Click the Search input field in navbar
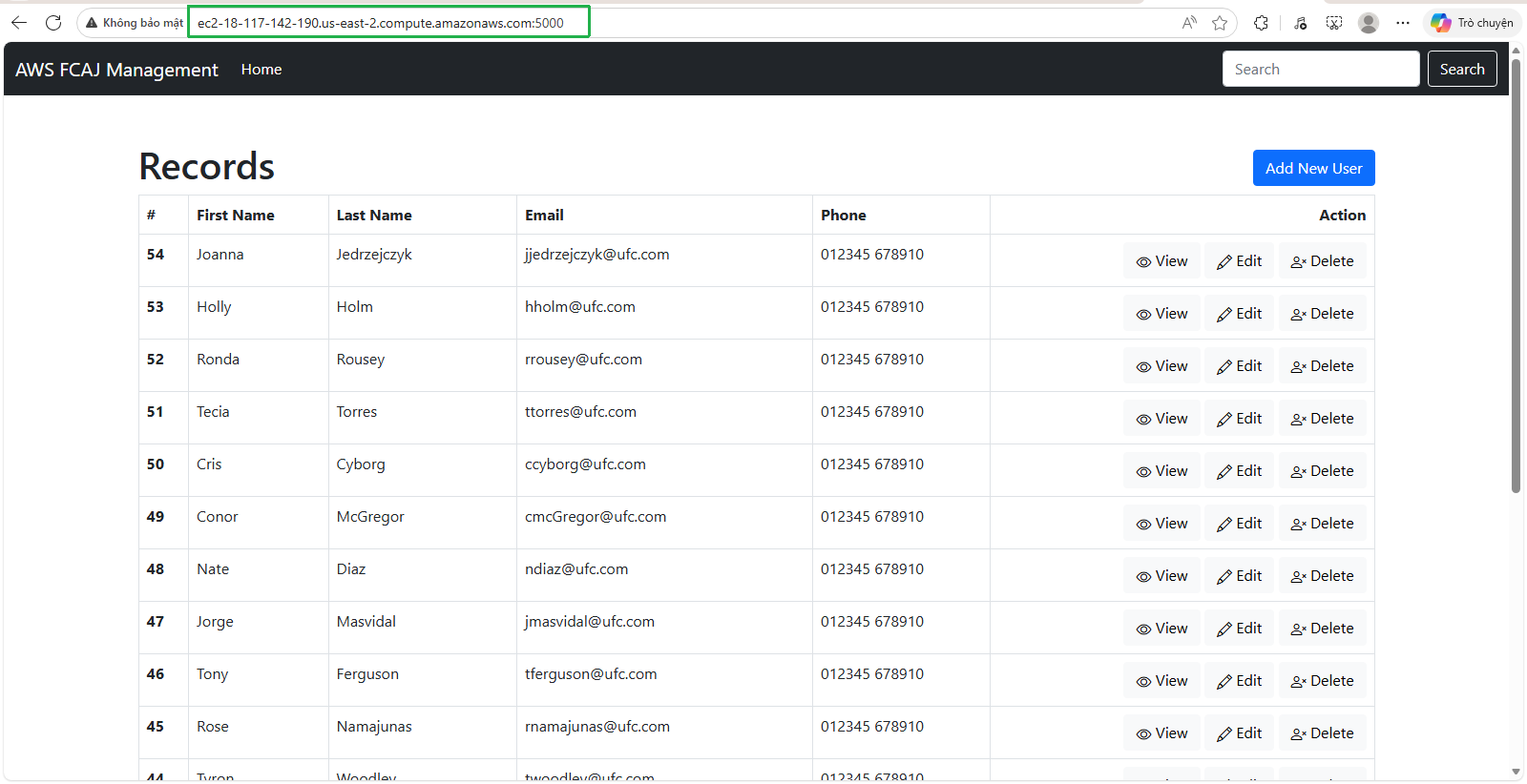Screen dimensions: 1527x784 [x=1321, y=69]
